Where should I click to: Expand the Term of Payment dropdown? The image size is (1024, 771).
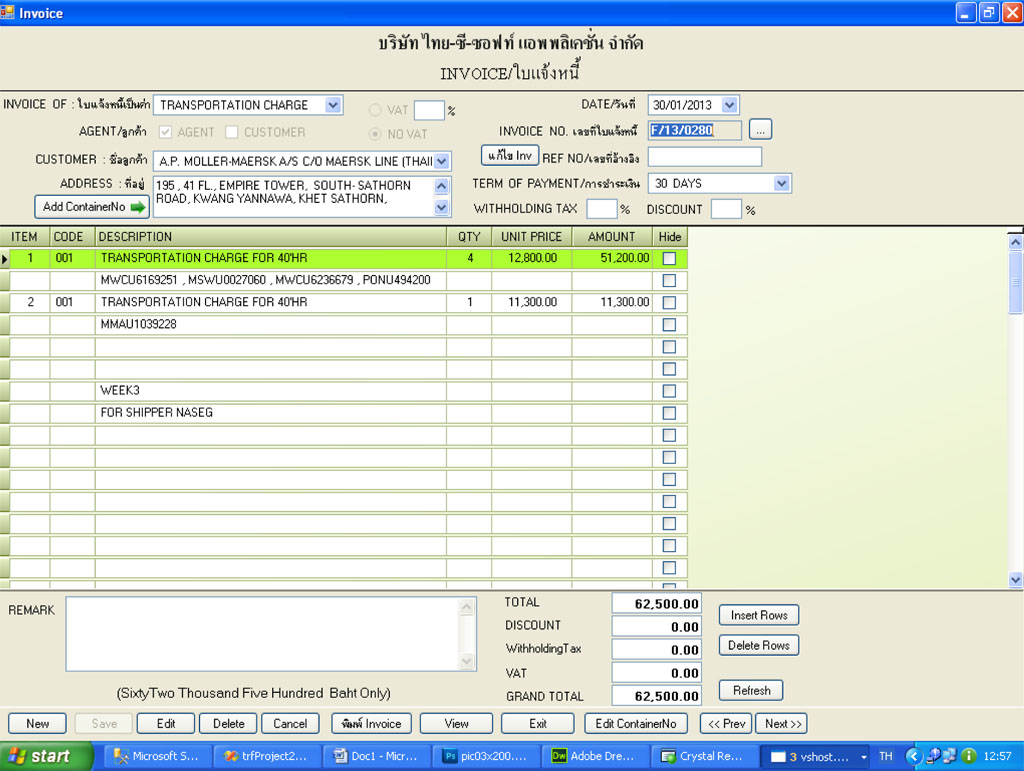(781, 184)
